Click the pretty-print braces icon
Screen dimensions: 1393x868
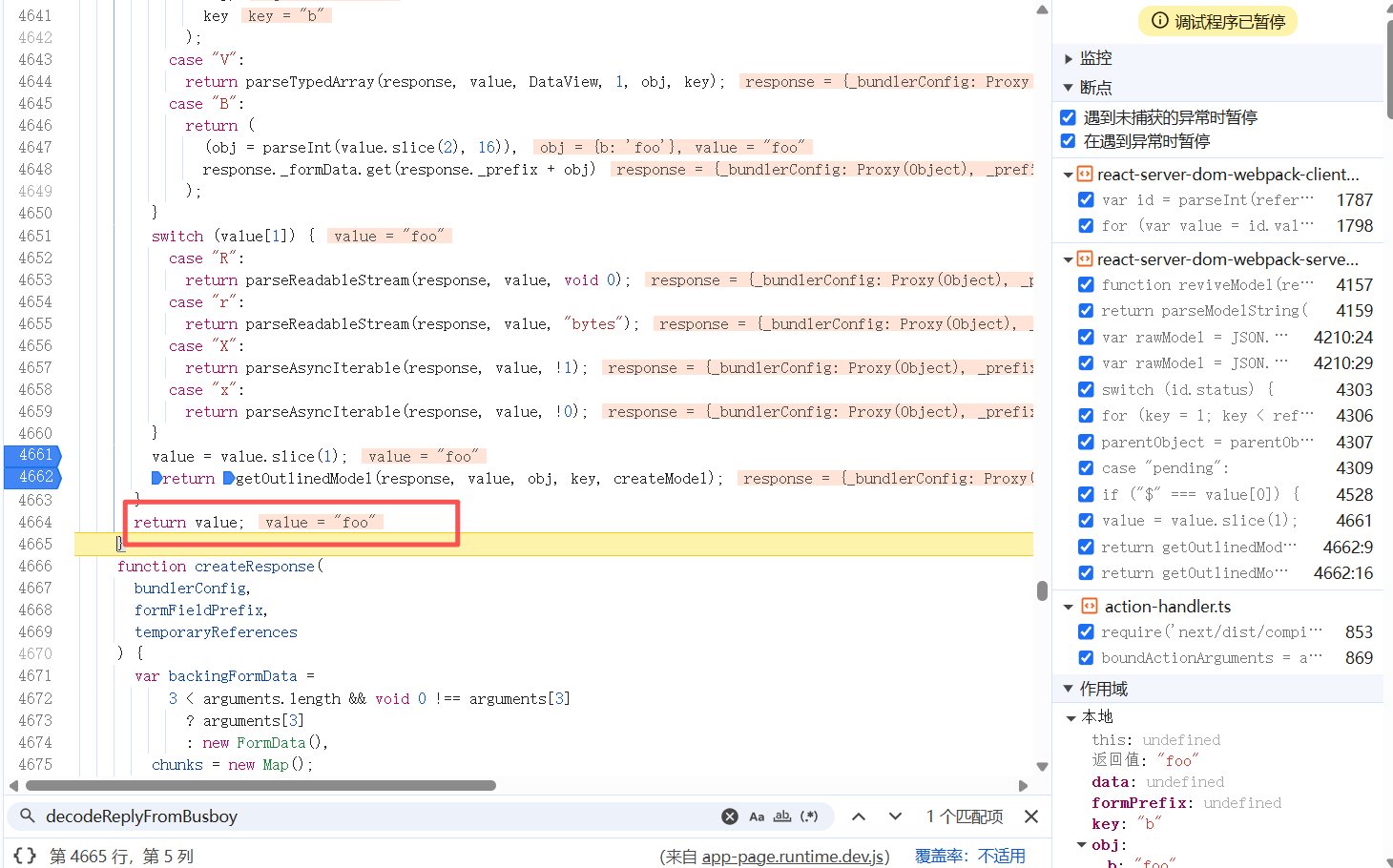point(26,856)
